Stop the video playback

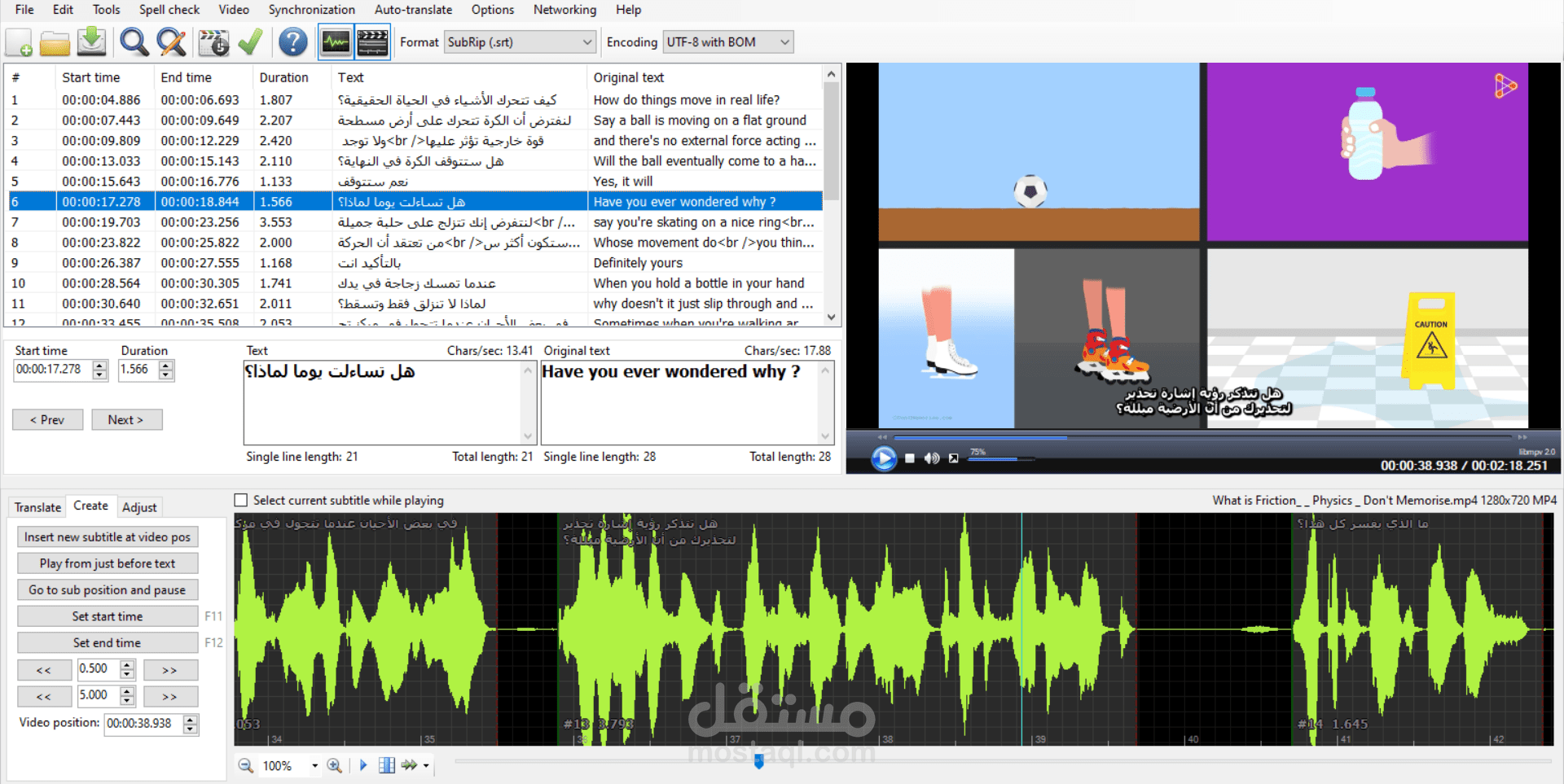(910, 458)
